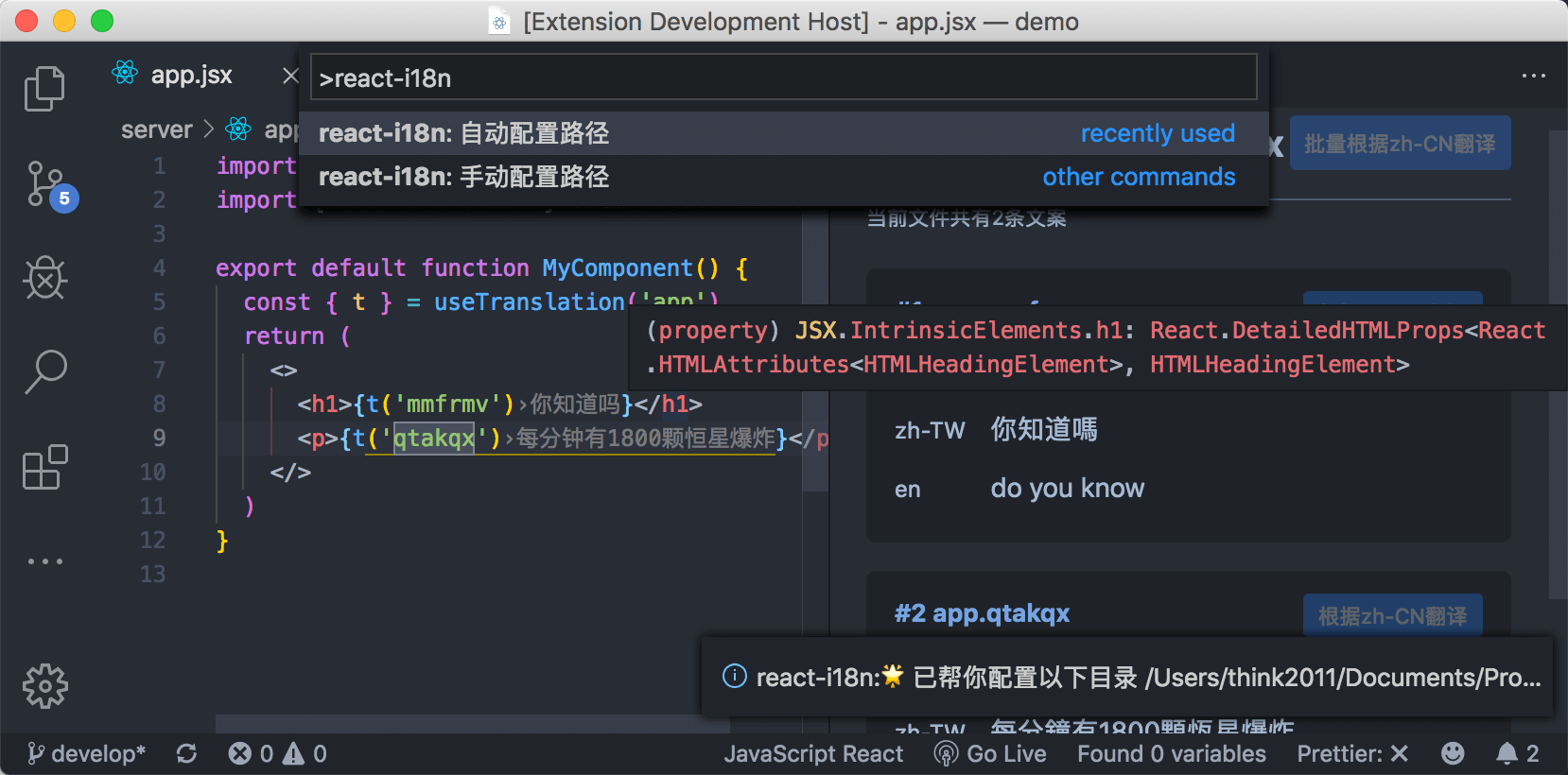Expand the breadcrumb chevron after server
This screenshot has width=1568, height=775.
[x=209, y=129]
